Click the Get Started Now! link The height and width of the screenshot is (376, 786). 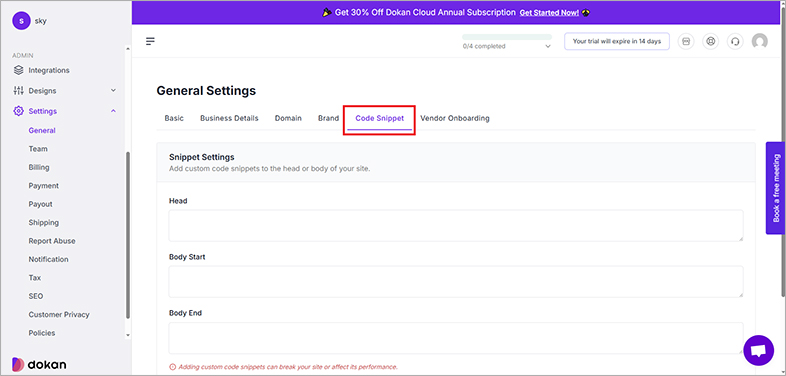click(x=549, y=13)
